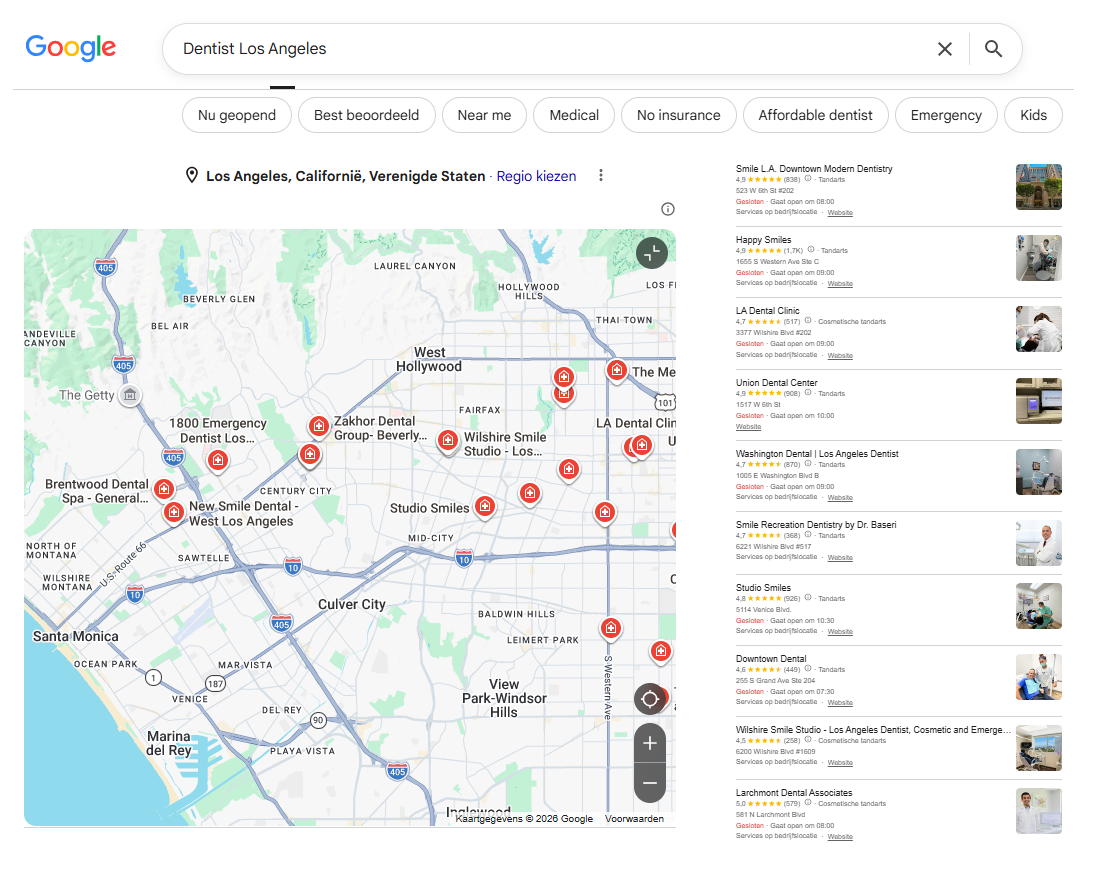Open the Google logo homepage
Image resolution: width=1099 pixels, height=873 pixels.
(x=71, y=48)
